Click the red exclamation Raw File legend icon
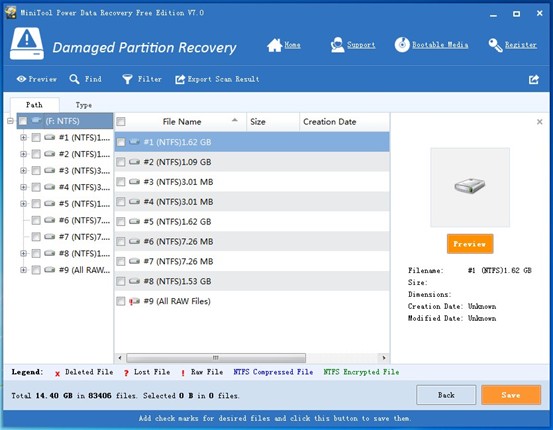553x430 pixels. point(183,373)
